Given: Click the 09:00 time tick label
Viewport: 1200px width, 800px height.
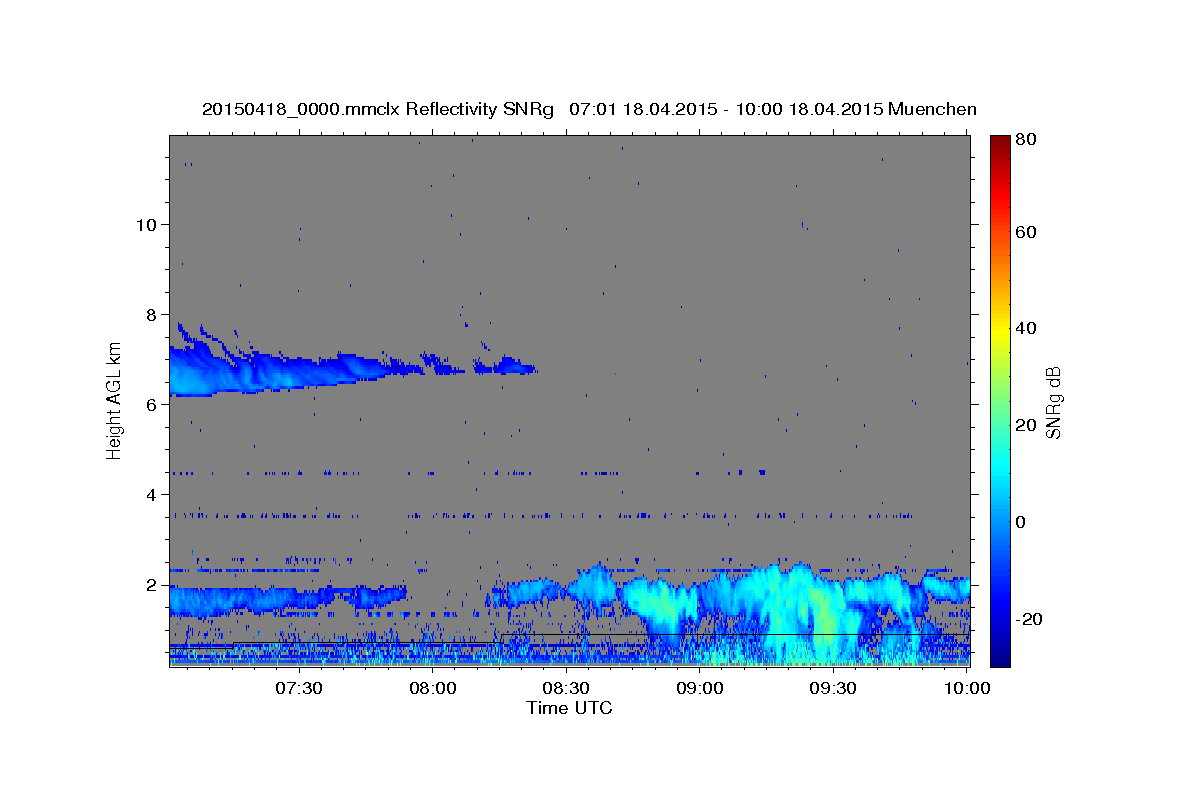Looking at the screenshot, I should coord(700,689).
